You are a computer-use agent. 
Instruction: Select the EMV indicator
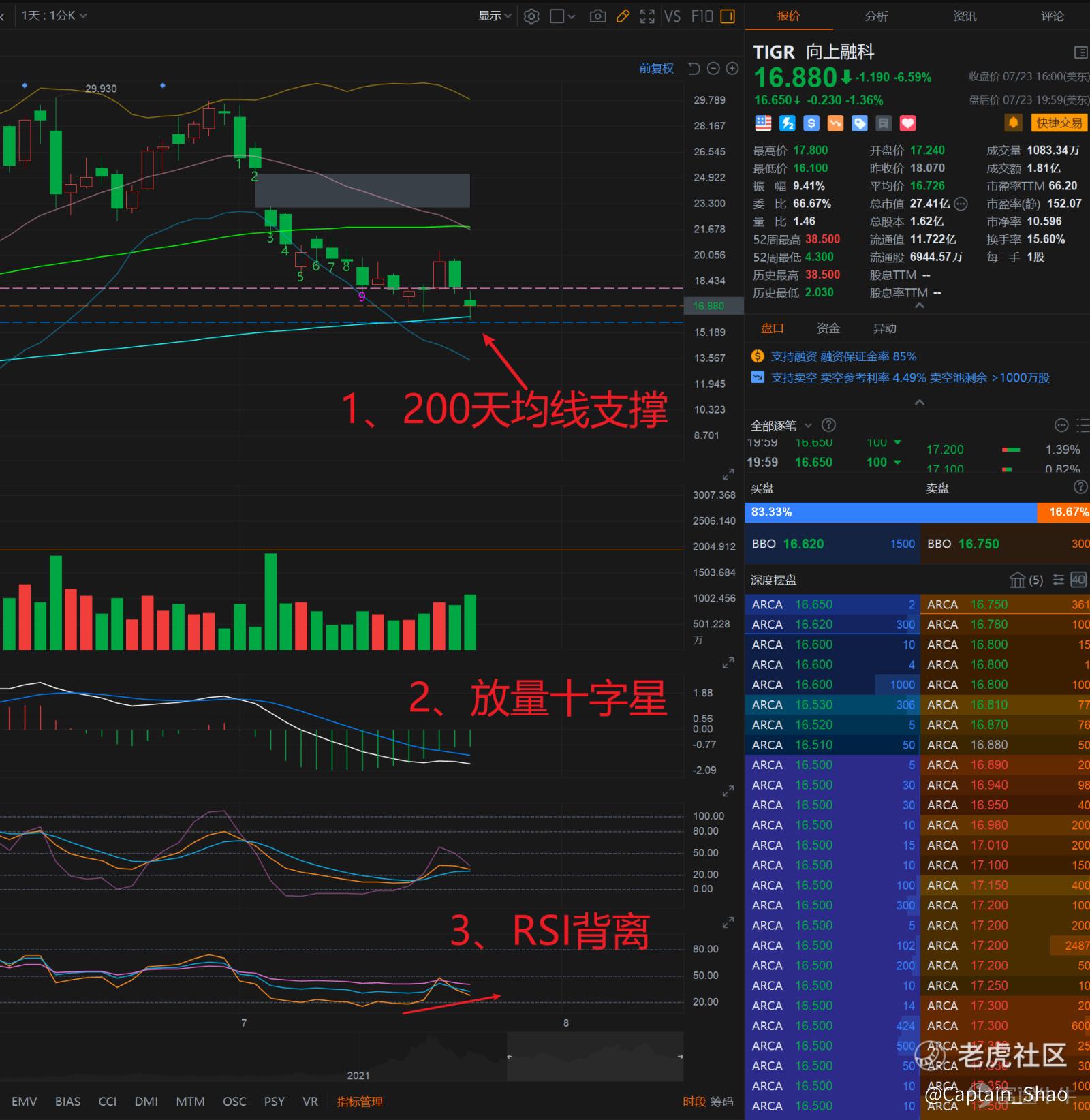25,1102
